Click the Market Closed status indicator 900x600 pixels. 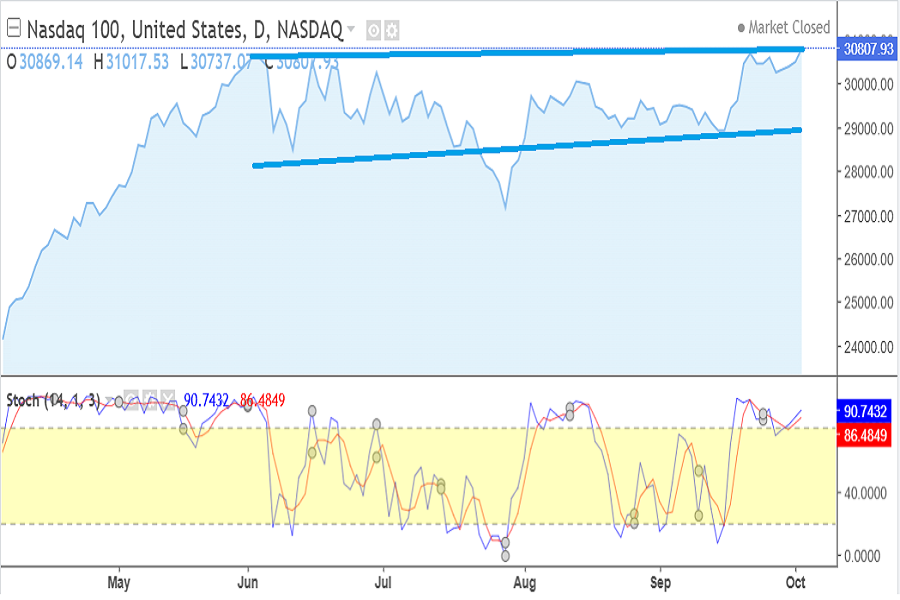(784, 28)
